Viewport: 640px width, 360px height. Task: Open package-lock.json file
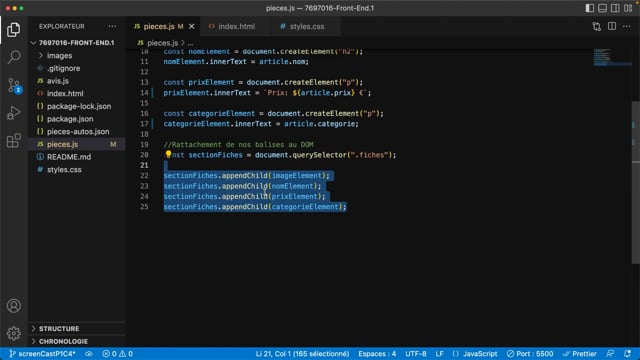(x=77, y=106)
